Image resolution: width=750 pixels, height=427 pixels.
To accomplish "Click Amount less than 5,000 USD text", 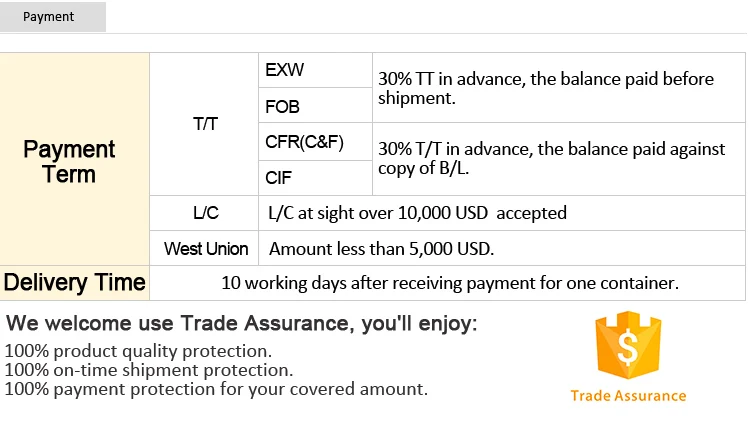I will click(x=382, y=249).
